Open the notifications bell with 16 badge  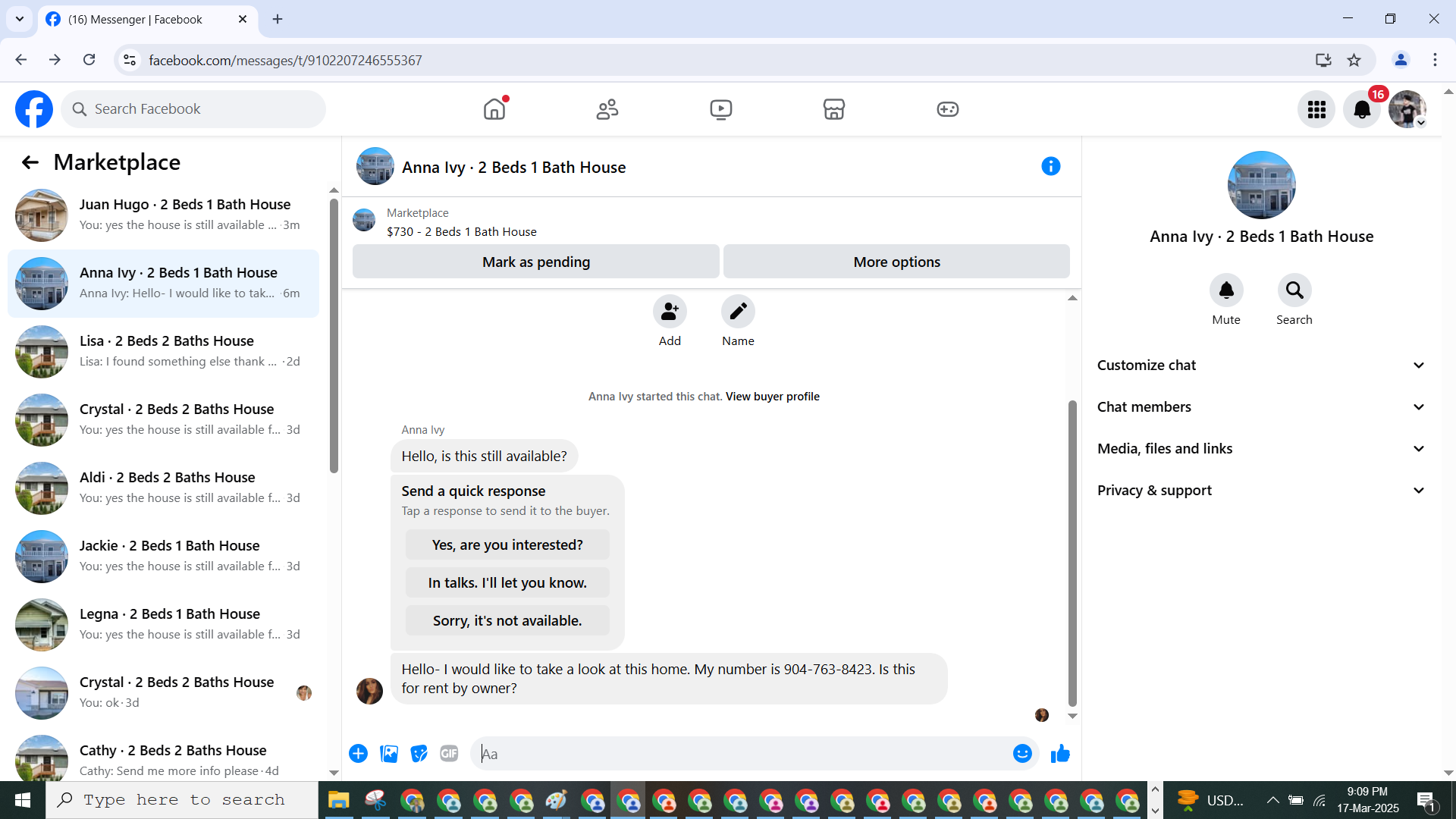(1362, 110)
